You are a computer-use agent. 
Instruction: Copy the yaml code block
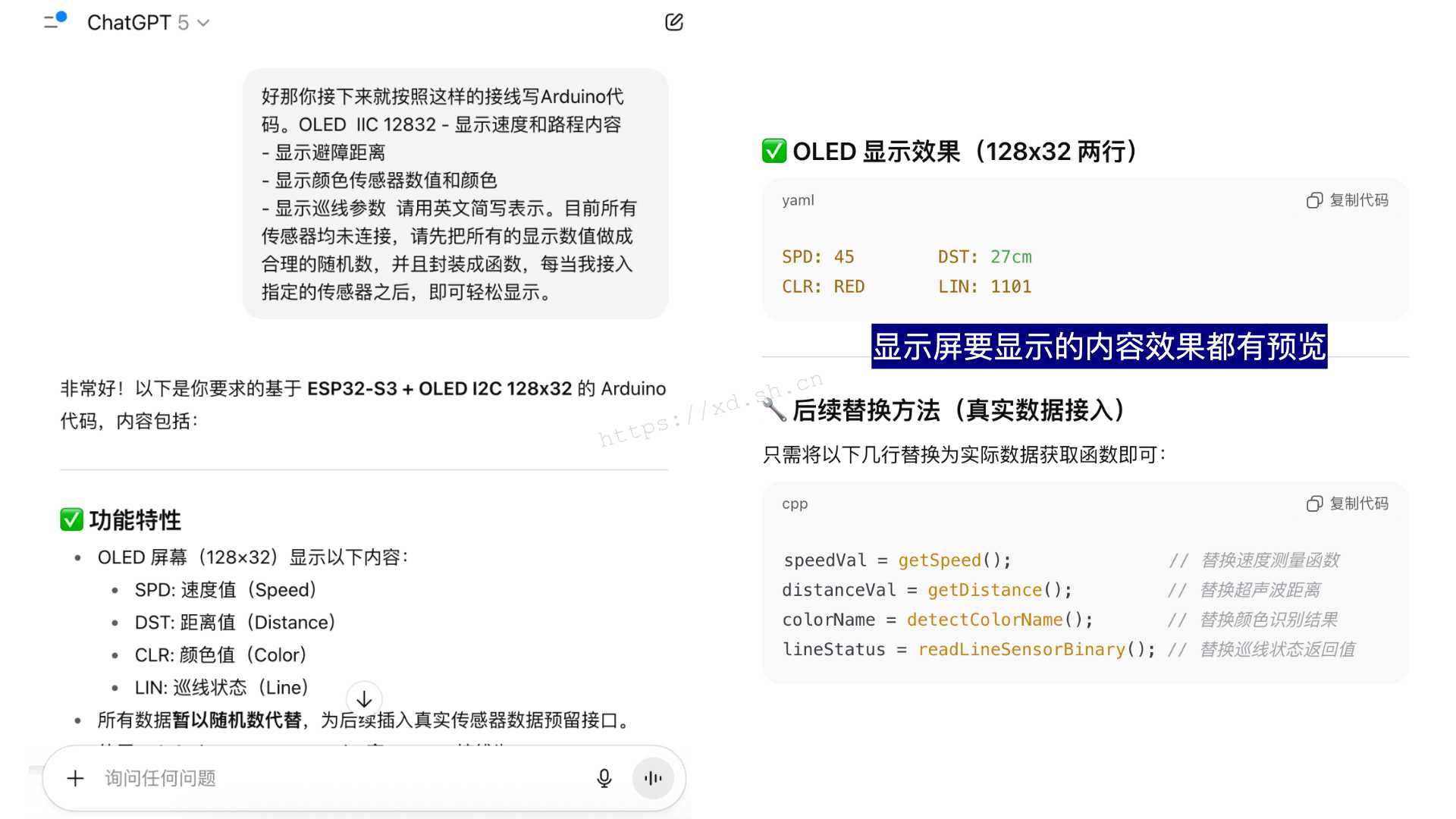tap(1358, 200)
